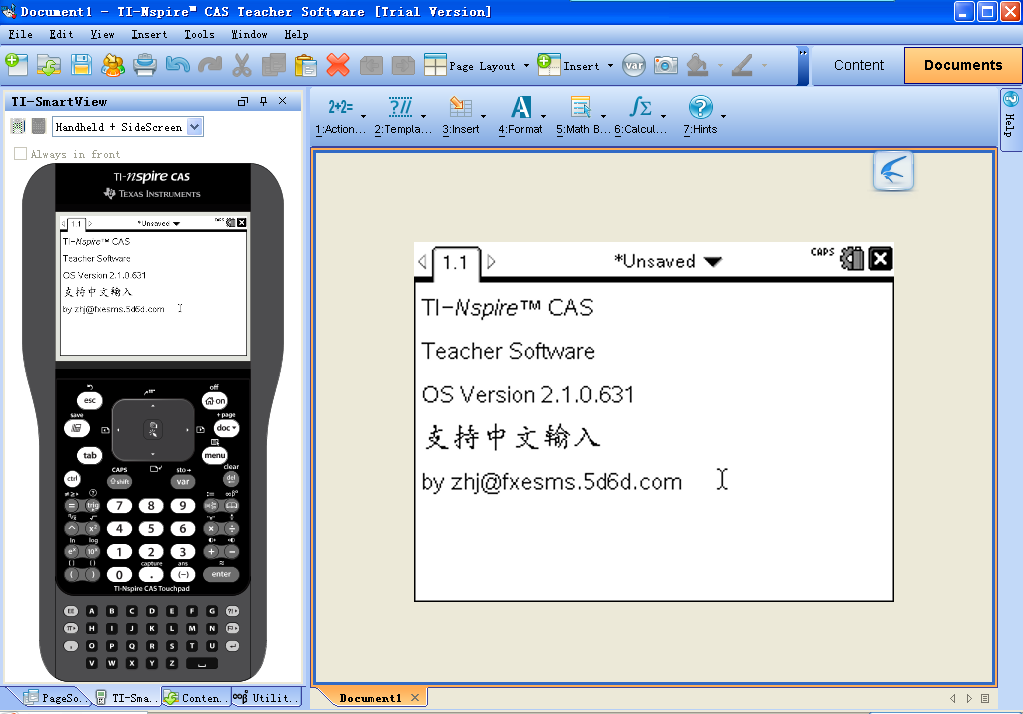Select page tab 1.1
1023x714 pixels.
(455, 262)
